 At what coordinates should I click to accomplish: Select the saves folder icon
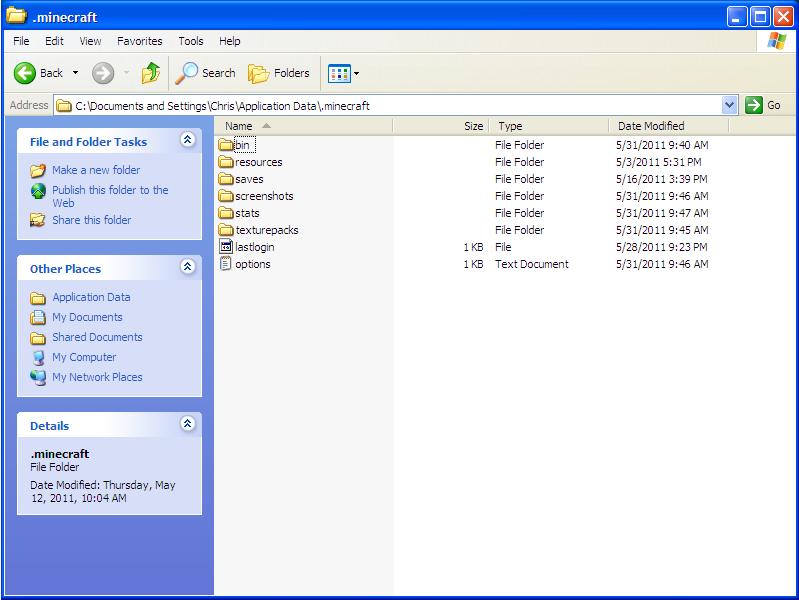click(x=226, y=179)
